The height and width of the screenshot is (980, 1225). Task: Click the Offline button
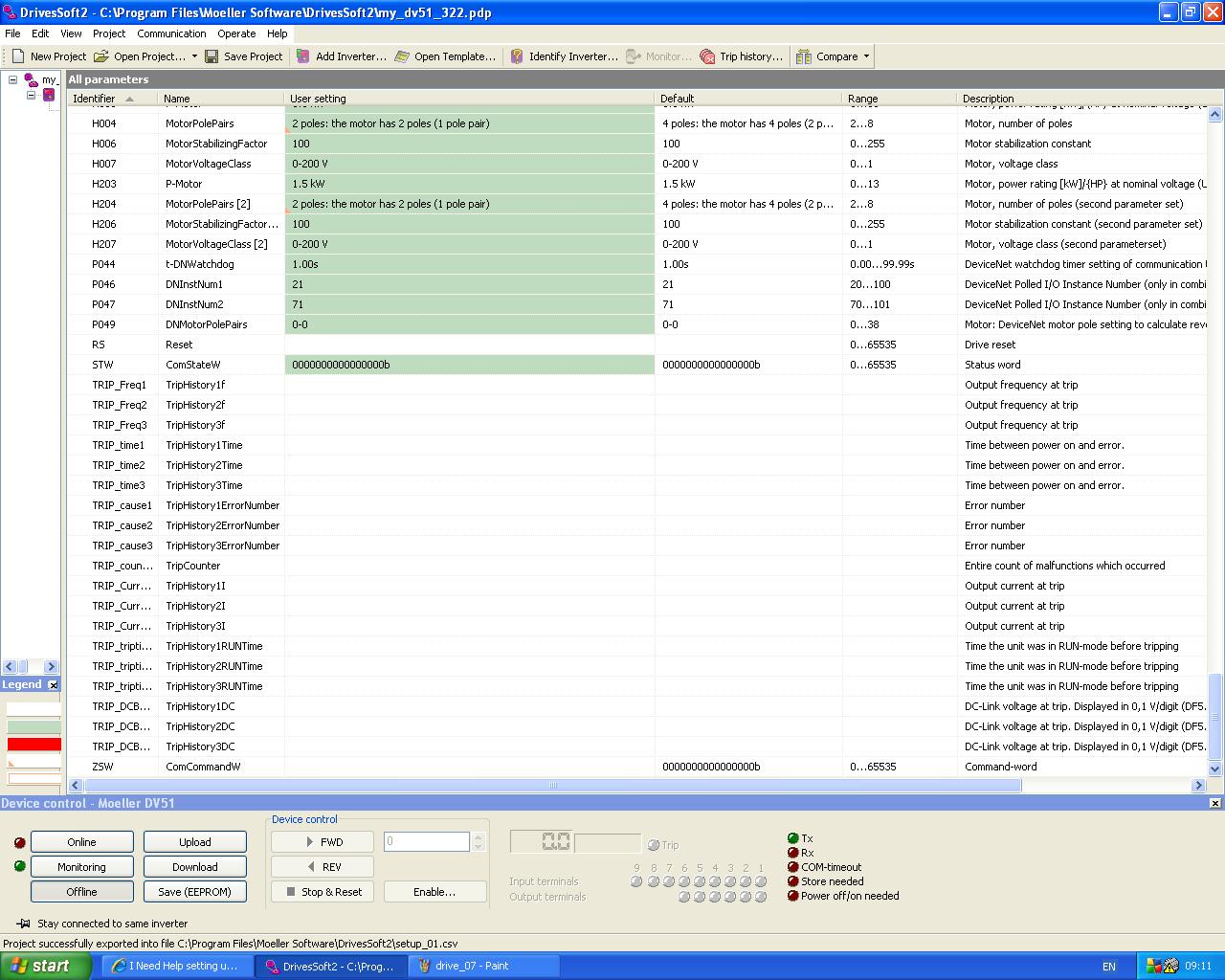coord(81,892)
